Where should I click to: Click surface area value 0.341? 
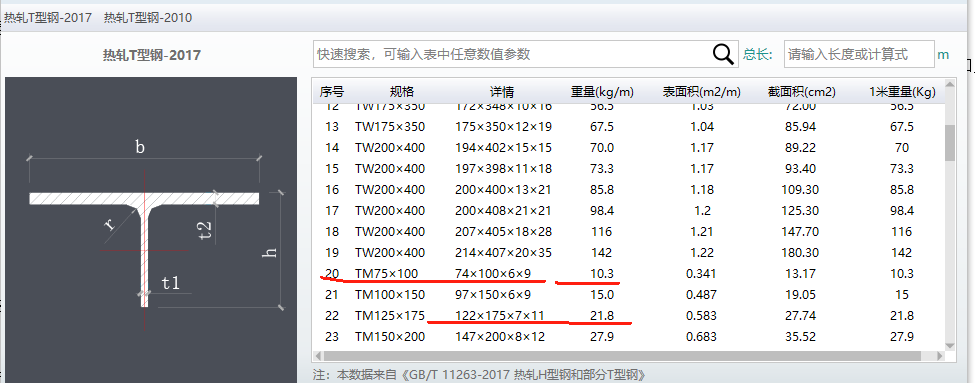pyautogui.click(x=701, y=274)
